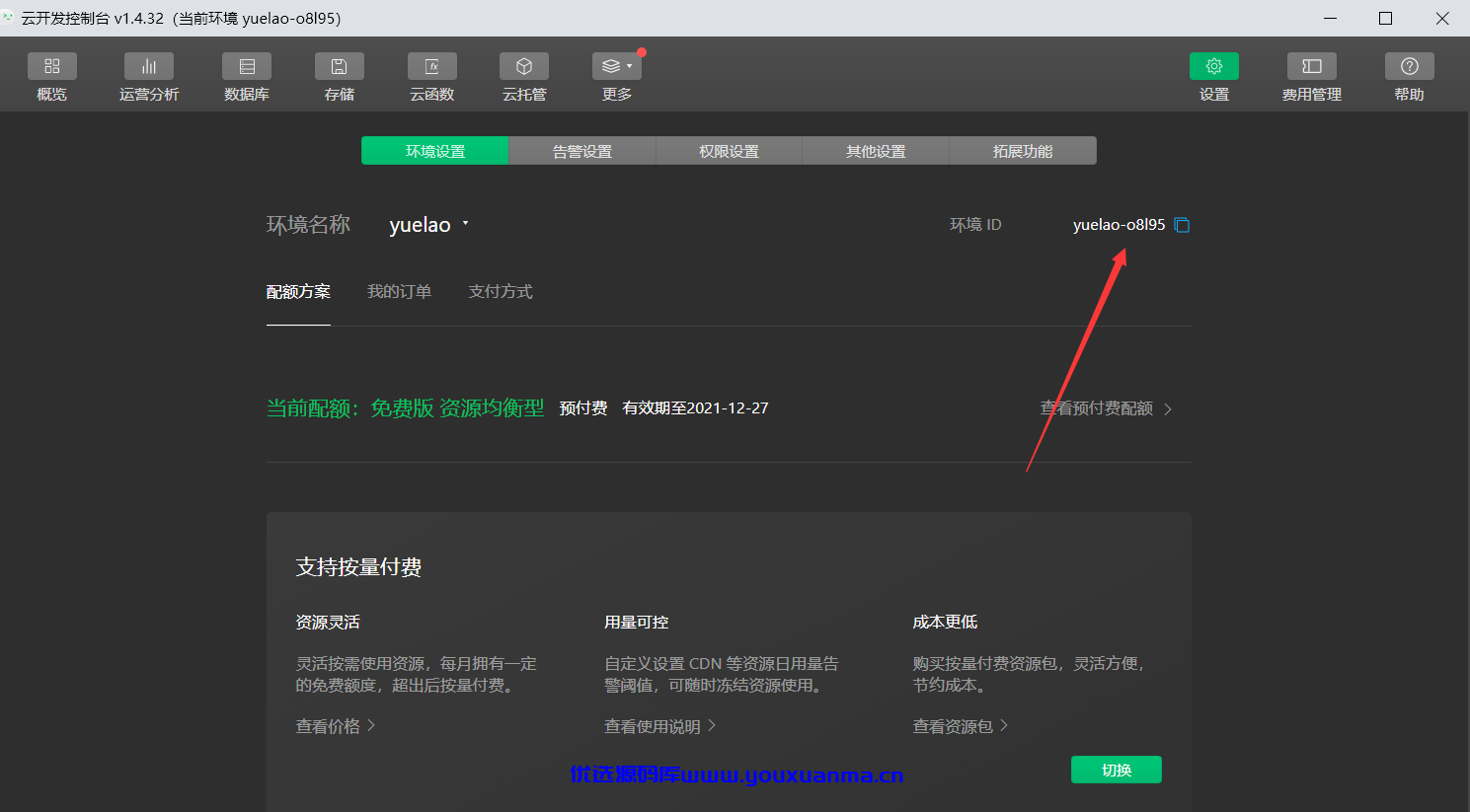Select the 我的订单 sub-tab
Screen dimensions: 1470x812
pos(399,292)
